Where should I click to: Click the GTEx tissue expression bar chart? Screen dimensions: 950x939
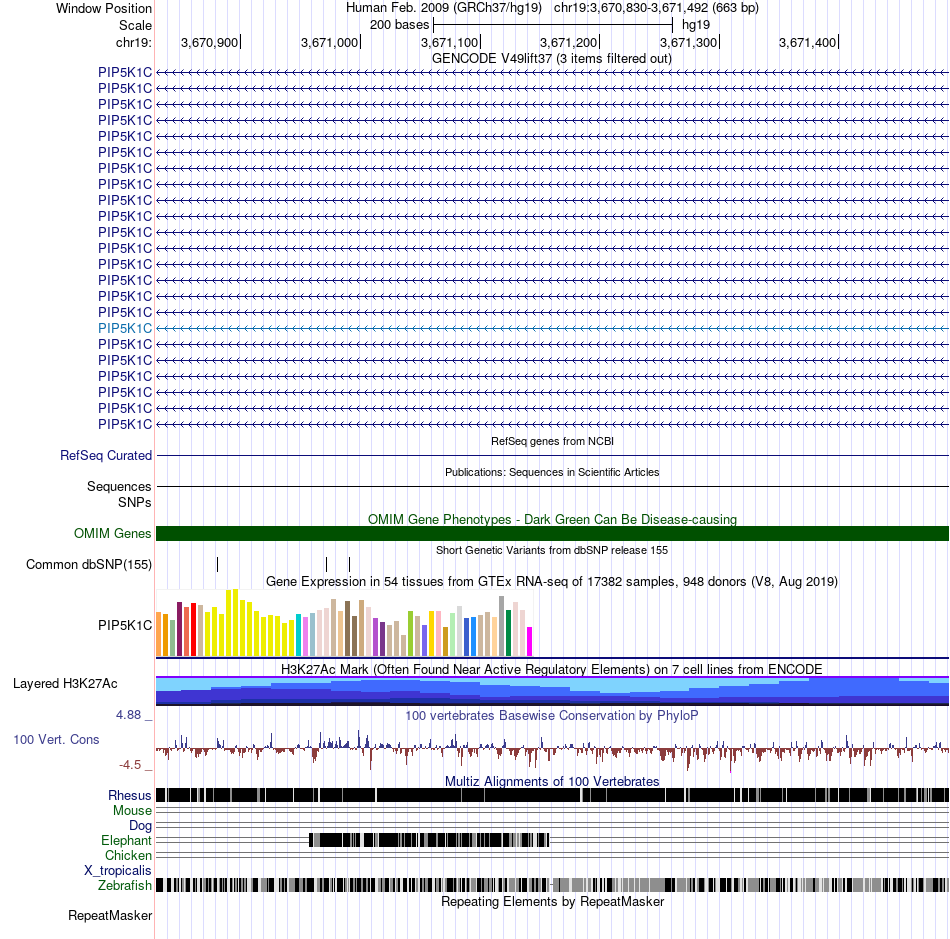point(344,623)
